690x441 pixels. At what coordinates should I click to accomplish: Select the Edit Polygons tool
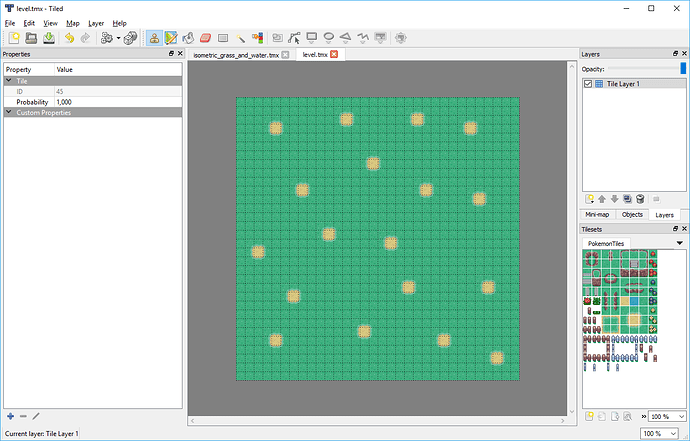294,38
